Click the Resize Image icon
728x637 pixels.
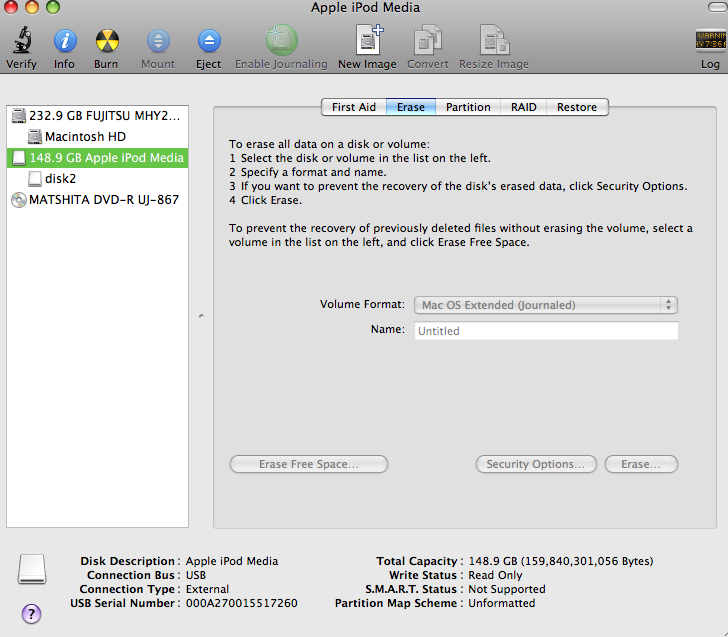pyautogui.click(x=494, y=39)
